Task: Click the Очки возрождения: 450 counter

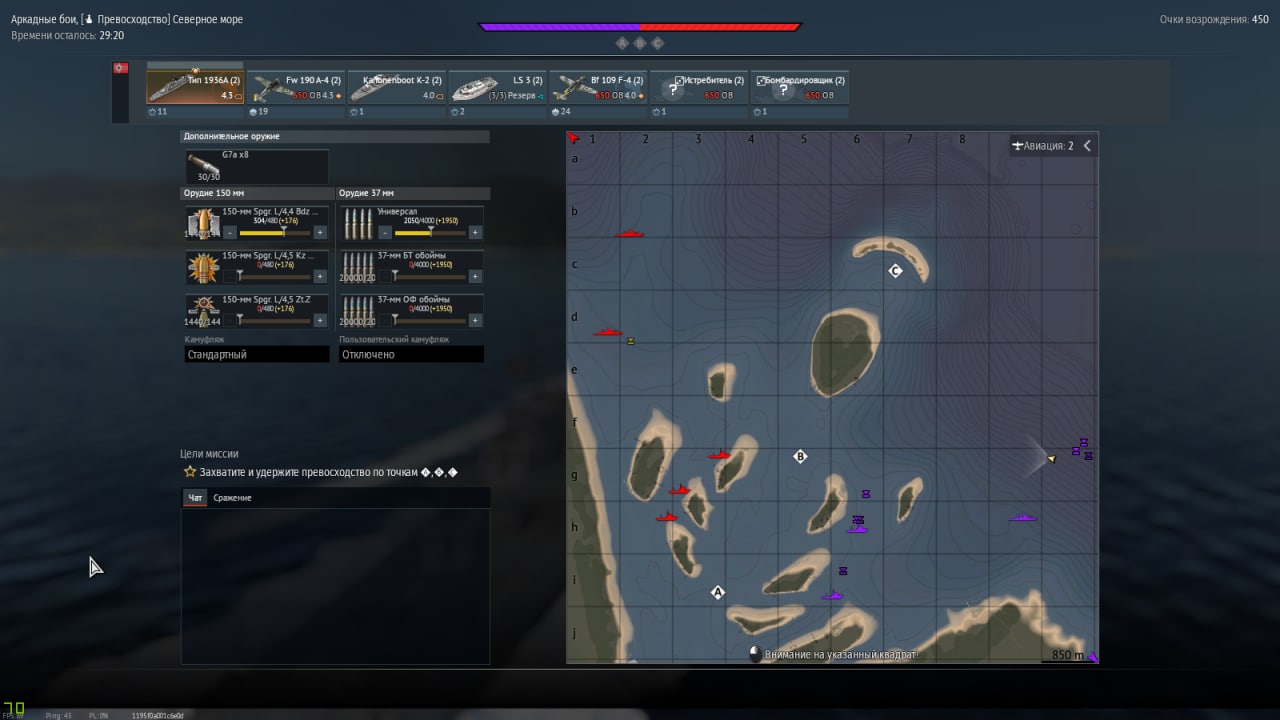Action: coord(1214,19)
